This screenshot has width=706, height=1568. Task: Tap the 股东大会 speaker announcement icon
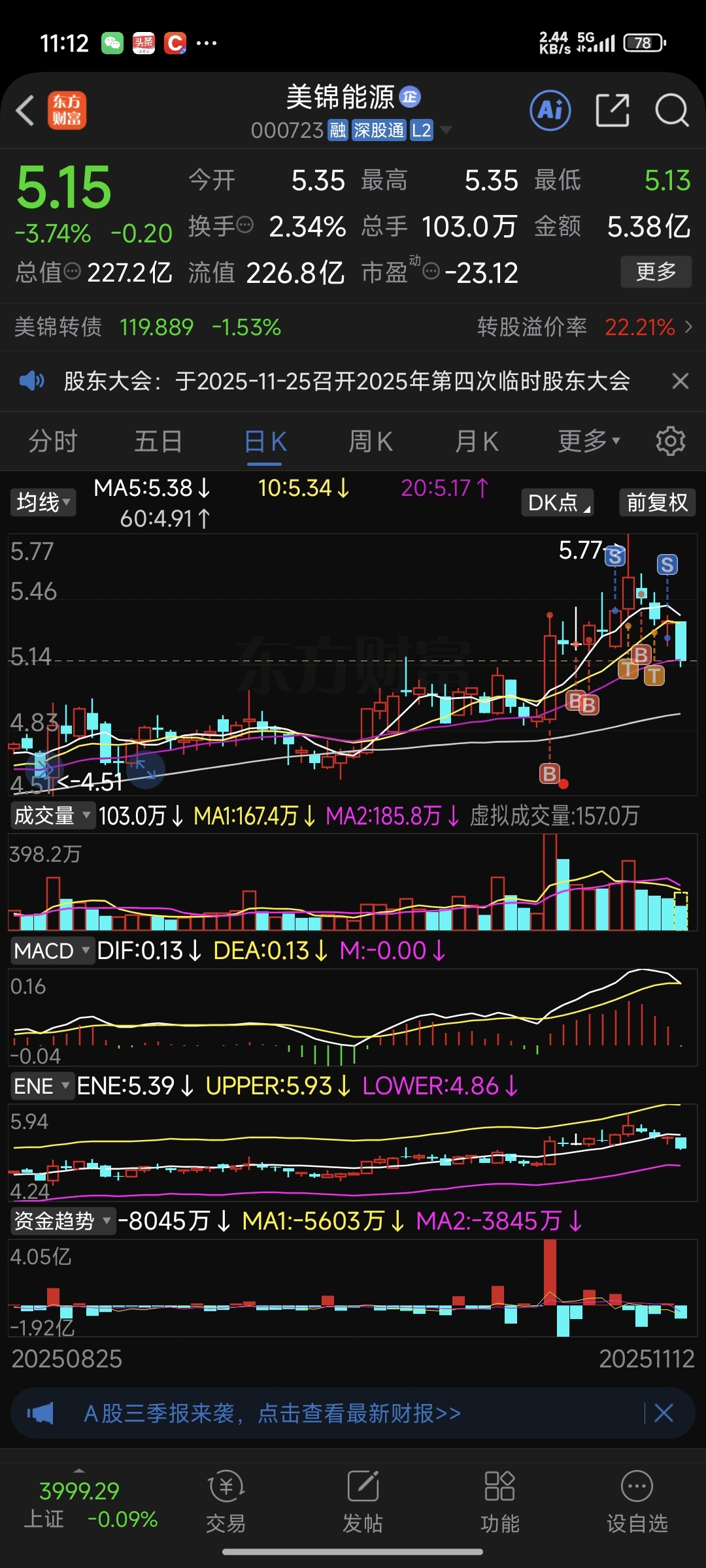[32, 381]
